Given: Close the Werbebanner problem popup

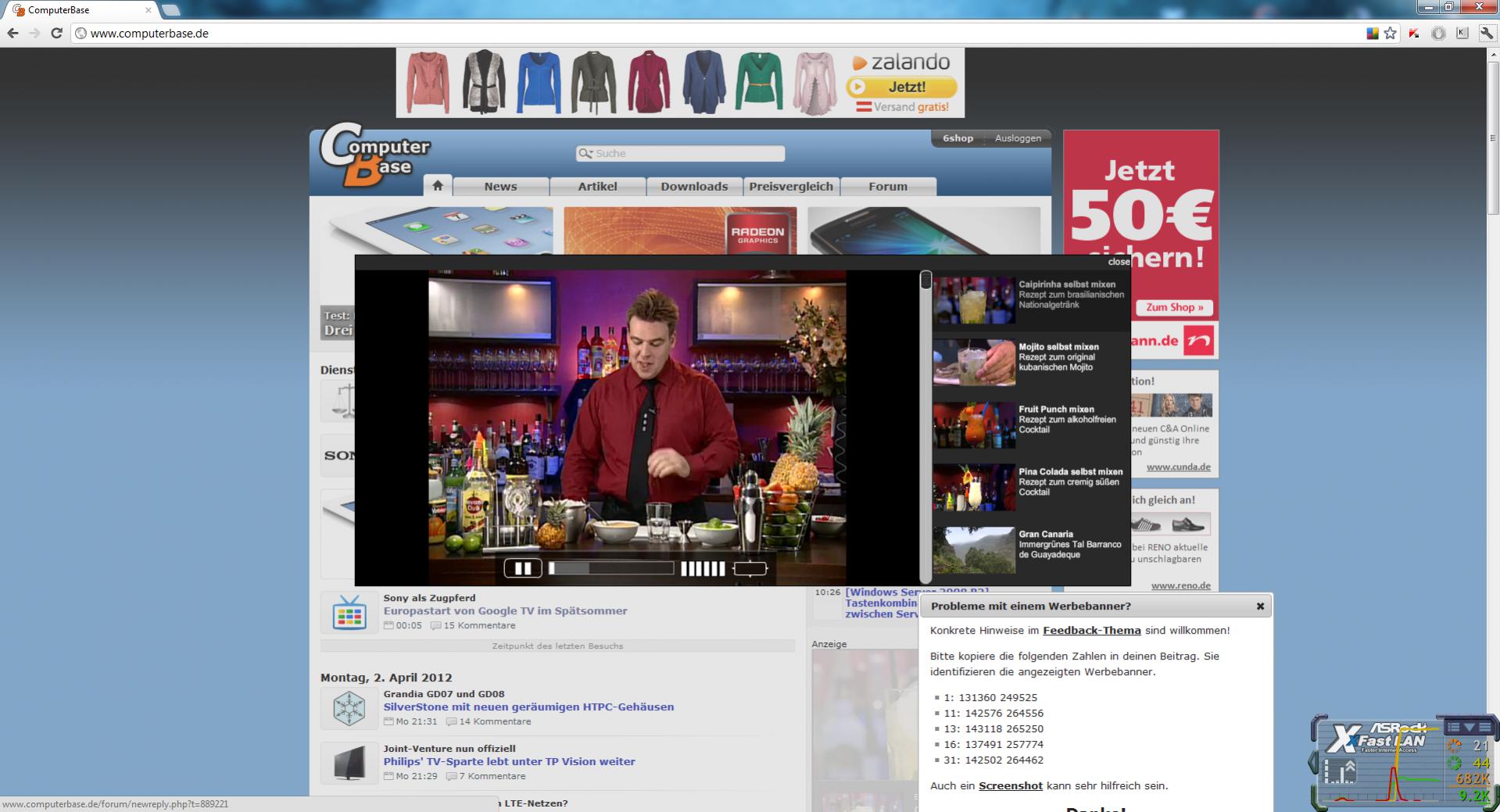Looking at the screenshot, I should [1260, 606].
